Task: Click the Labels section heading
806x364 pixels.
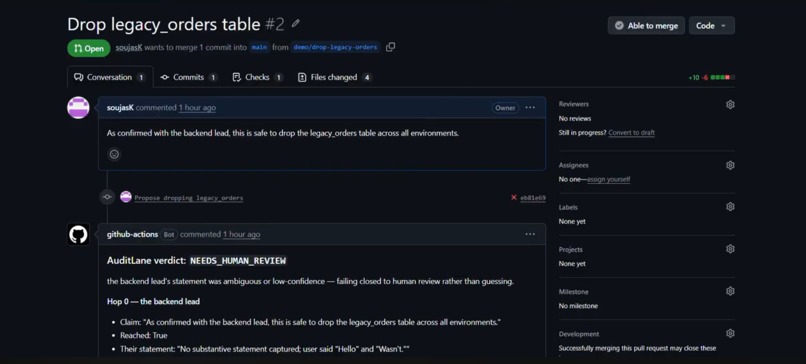Action: point(568,207)
